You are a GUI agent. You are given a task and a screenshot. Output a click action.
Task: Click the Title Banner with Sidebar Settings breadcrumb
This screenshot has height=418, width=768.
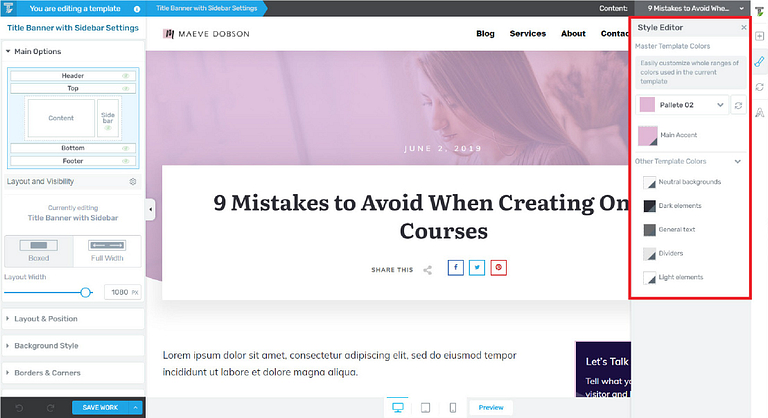pyautogui.click(x=207, y=8)
